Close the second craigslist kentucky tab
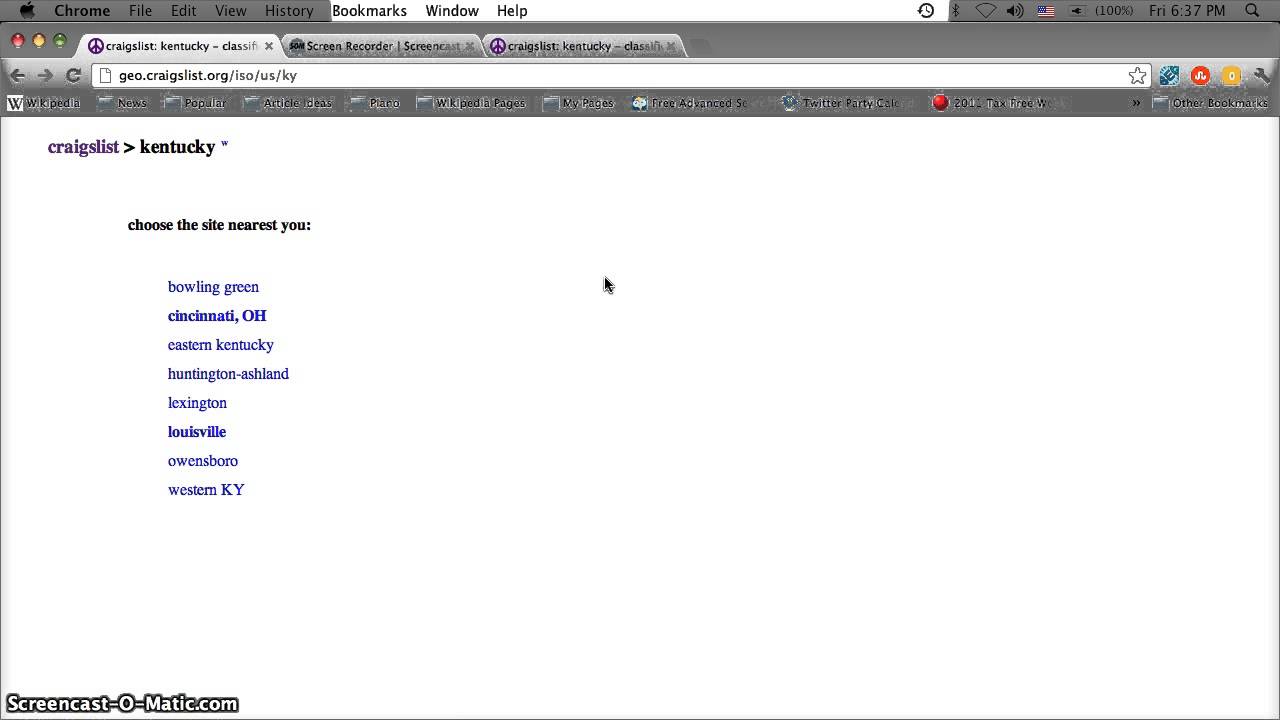1280x720 pixels. point(671,46)
